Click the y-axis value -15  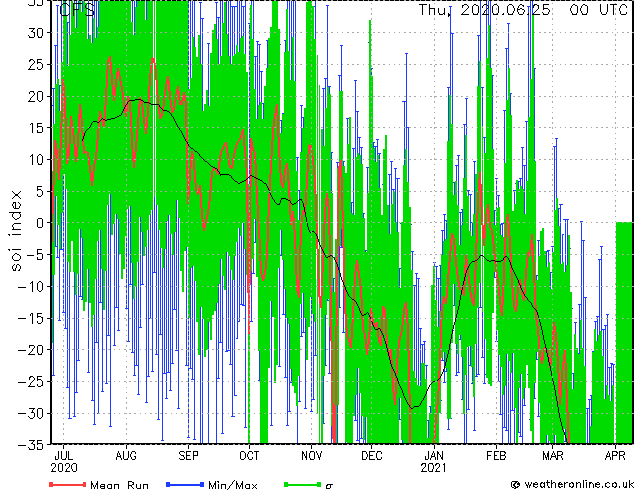pos(32,318)
